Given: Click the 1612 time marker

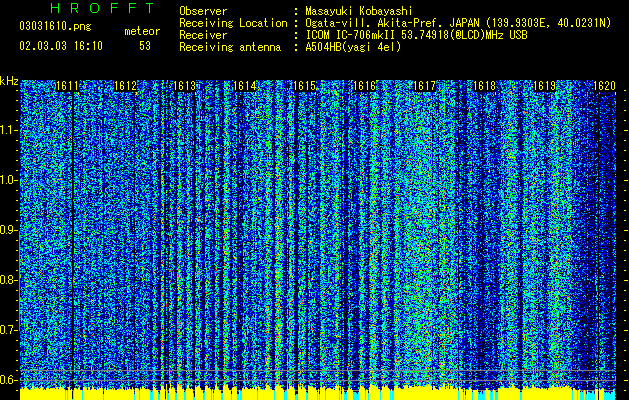Looking at the screenshot, I should tap(126, 86).
